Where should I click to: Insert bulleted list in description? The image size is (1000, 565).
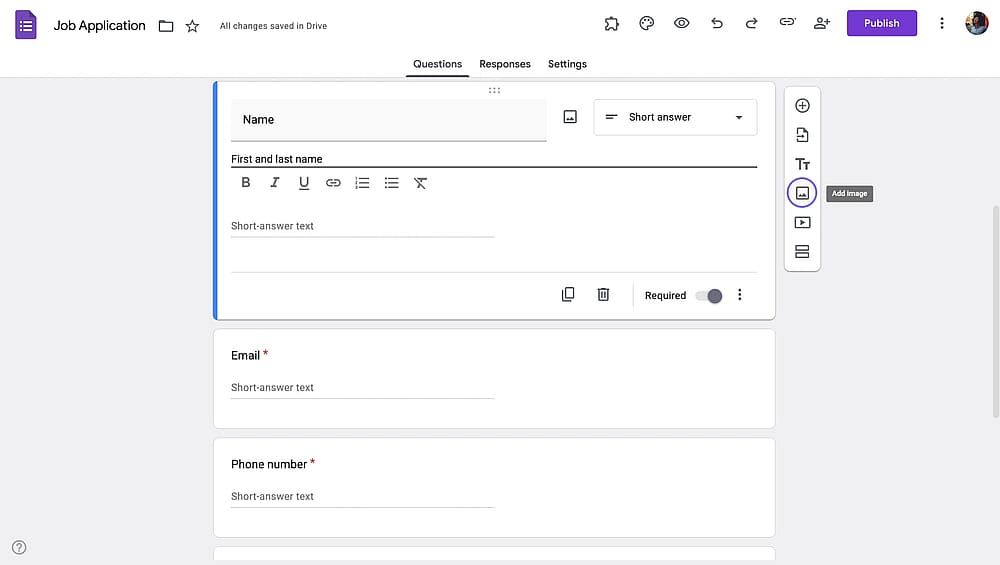click(392, 183)
